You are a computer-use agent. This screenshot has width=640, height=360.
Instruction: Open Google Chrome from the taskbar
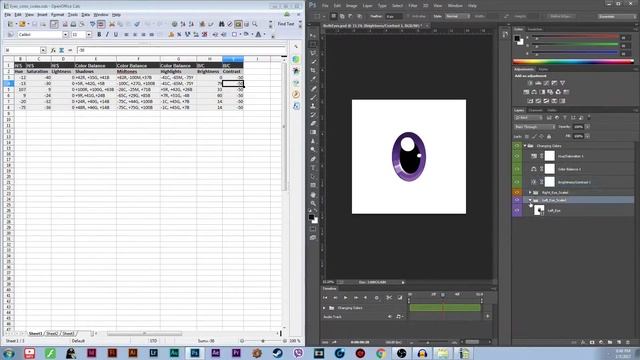tap(381, 353)
